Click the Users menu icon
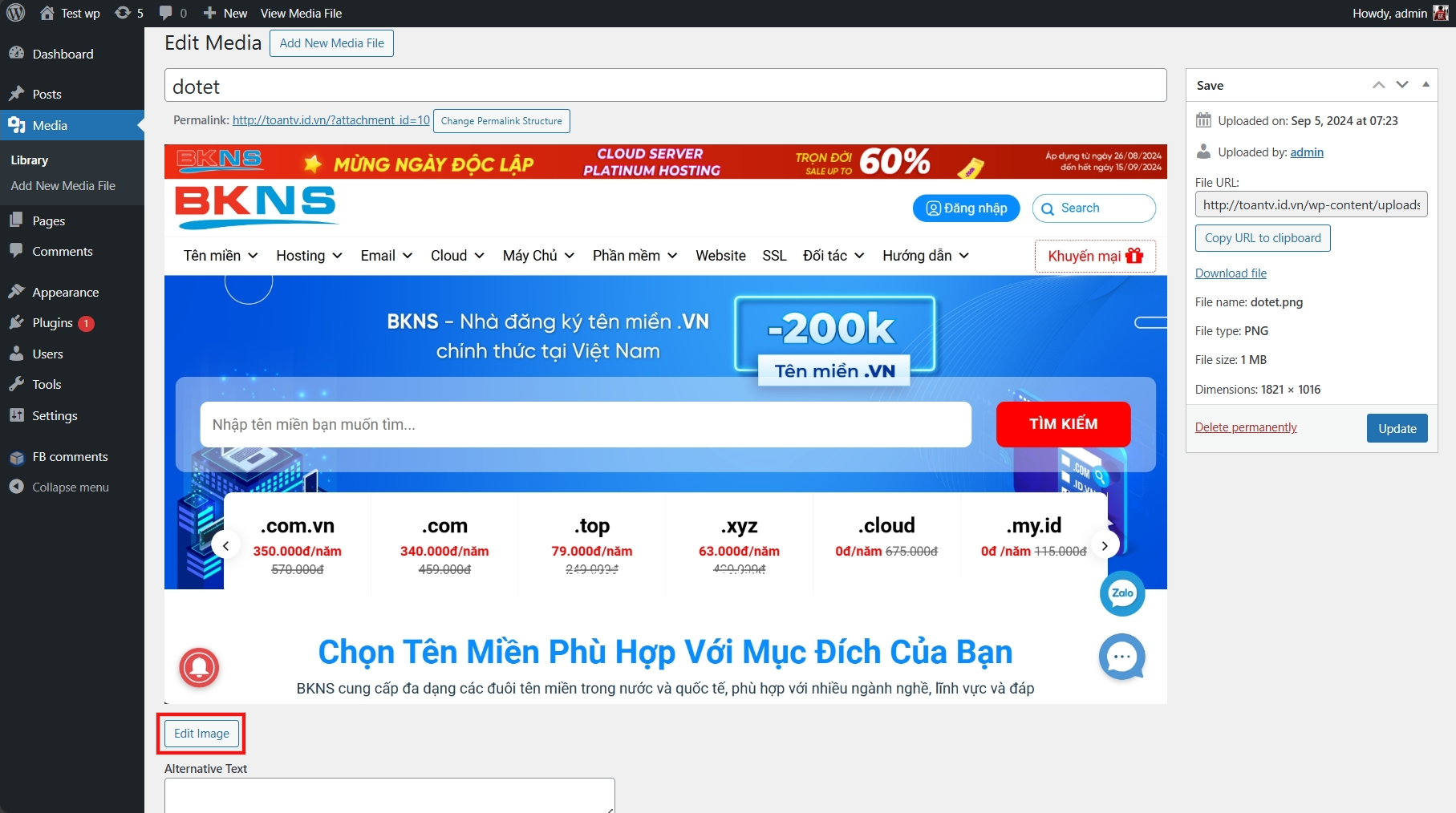1456x813 pixels. (17, 354)
